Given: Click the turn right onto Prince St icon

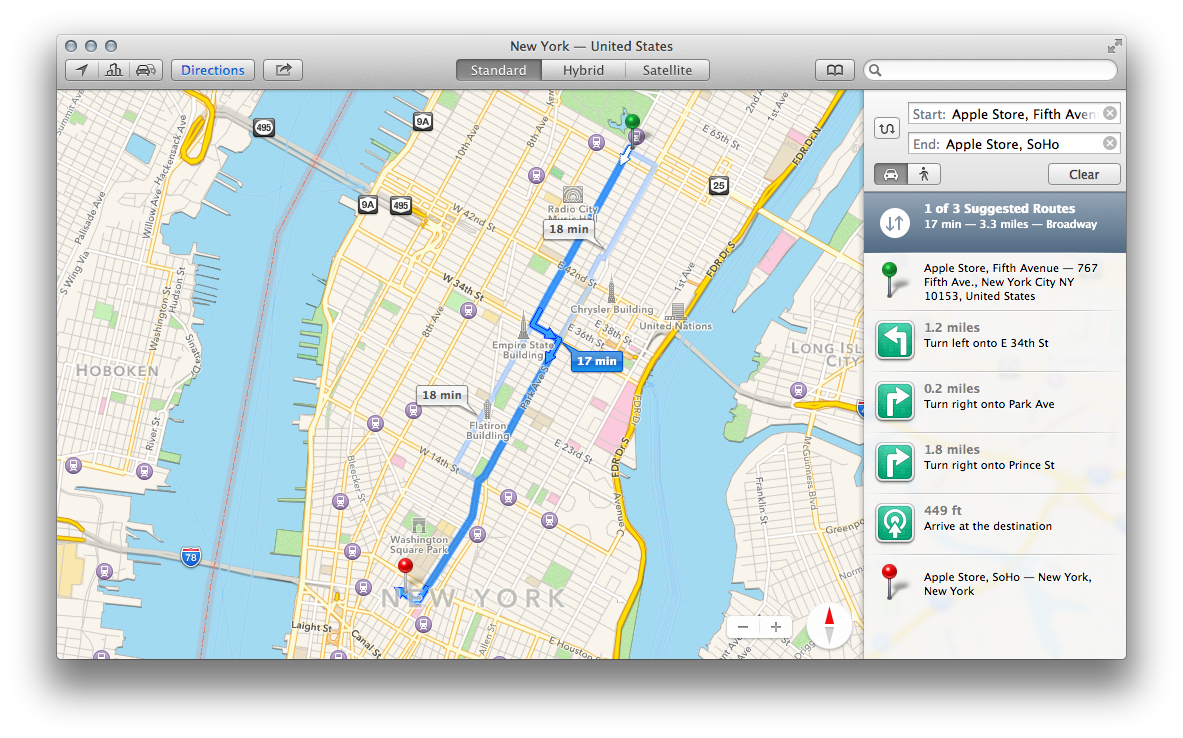Looking at the screenshot, I should point(895,463).
